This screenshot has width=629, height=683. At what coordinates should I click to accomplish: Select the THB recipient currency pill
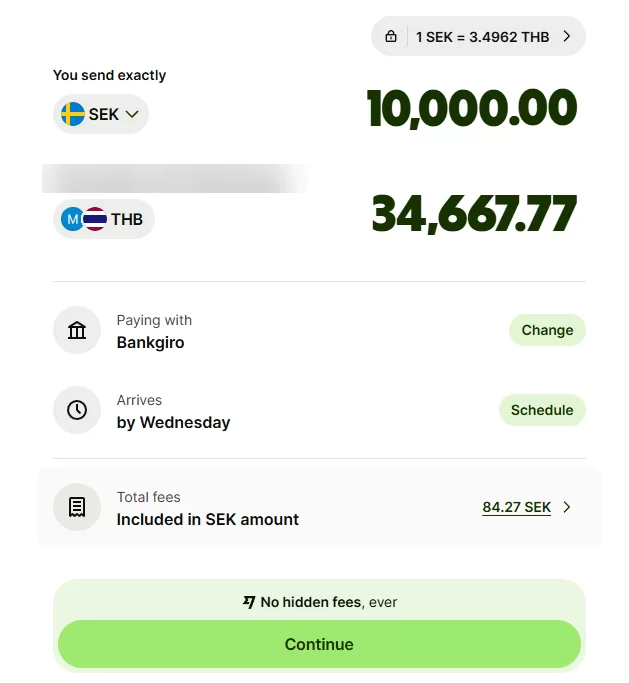tap(104, 219)
